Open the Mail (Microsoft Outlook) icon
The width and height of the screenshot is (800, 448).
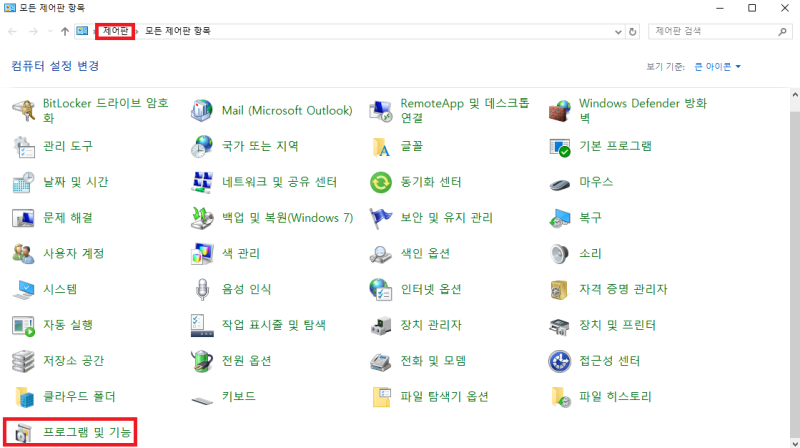202,110
